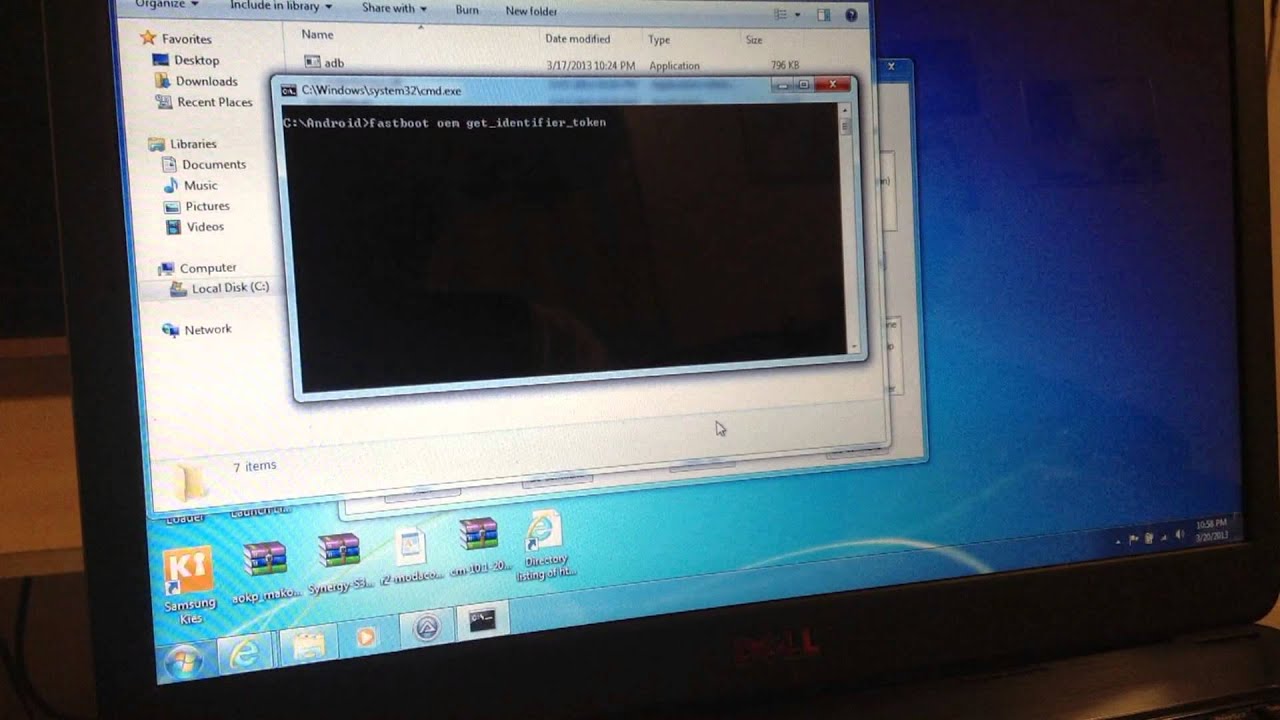The width and height of the screenshot is (1280, 720).
Task: Click the cmd window scroll up arrow
Action: pos(846,111)
